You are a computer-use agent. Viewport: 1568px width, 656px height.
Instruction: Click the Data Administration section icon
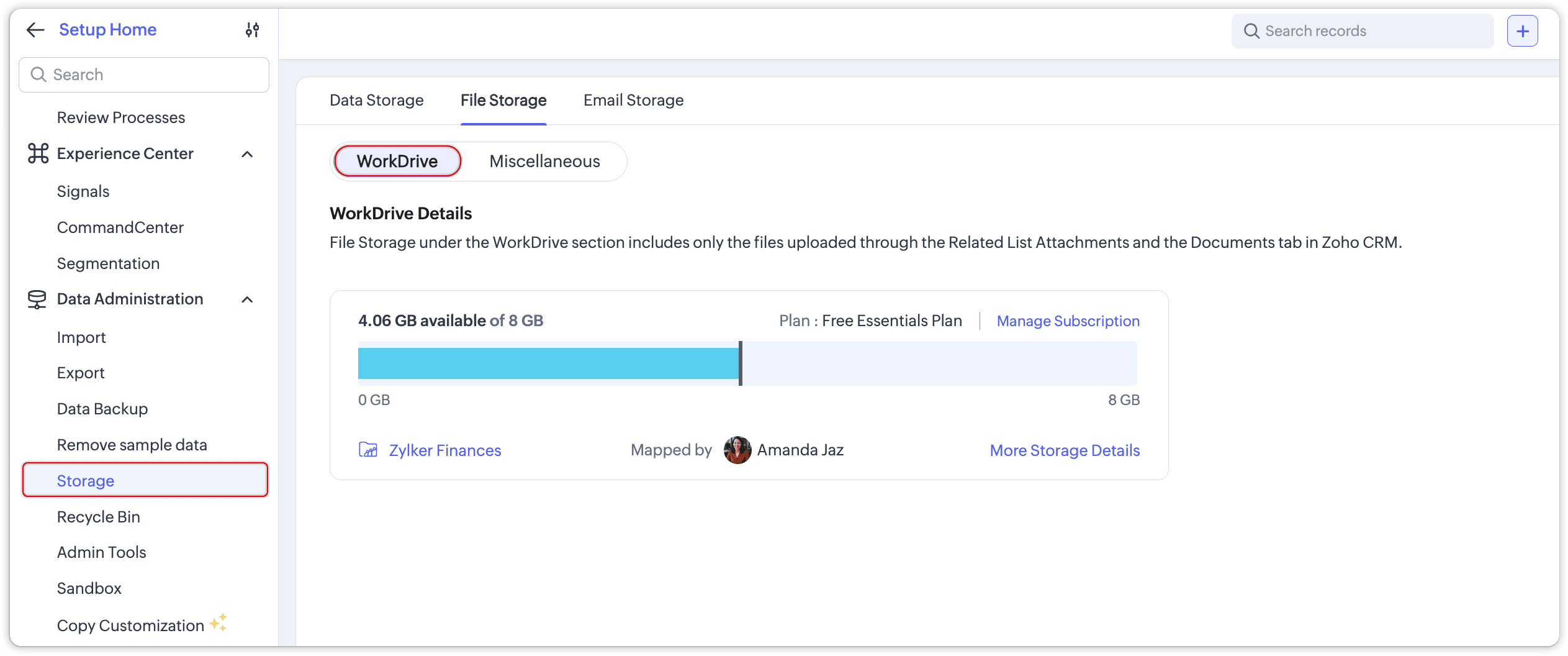point(37,299)
